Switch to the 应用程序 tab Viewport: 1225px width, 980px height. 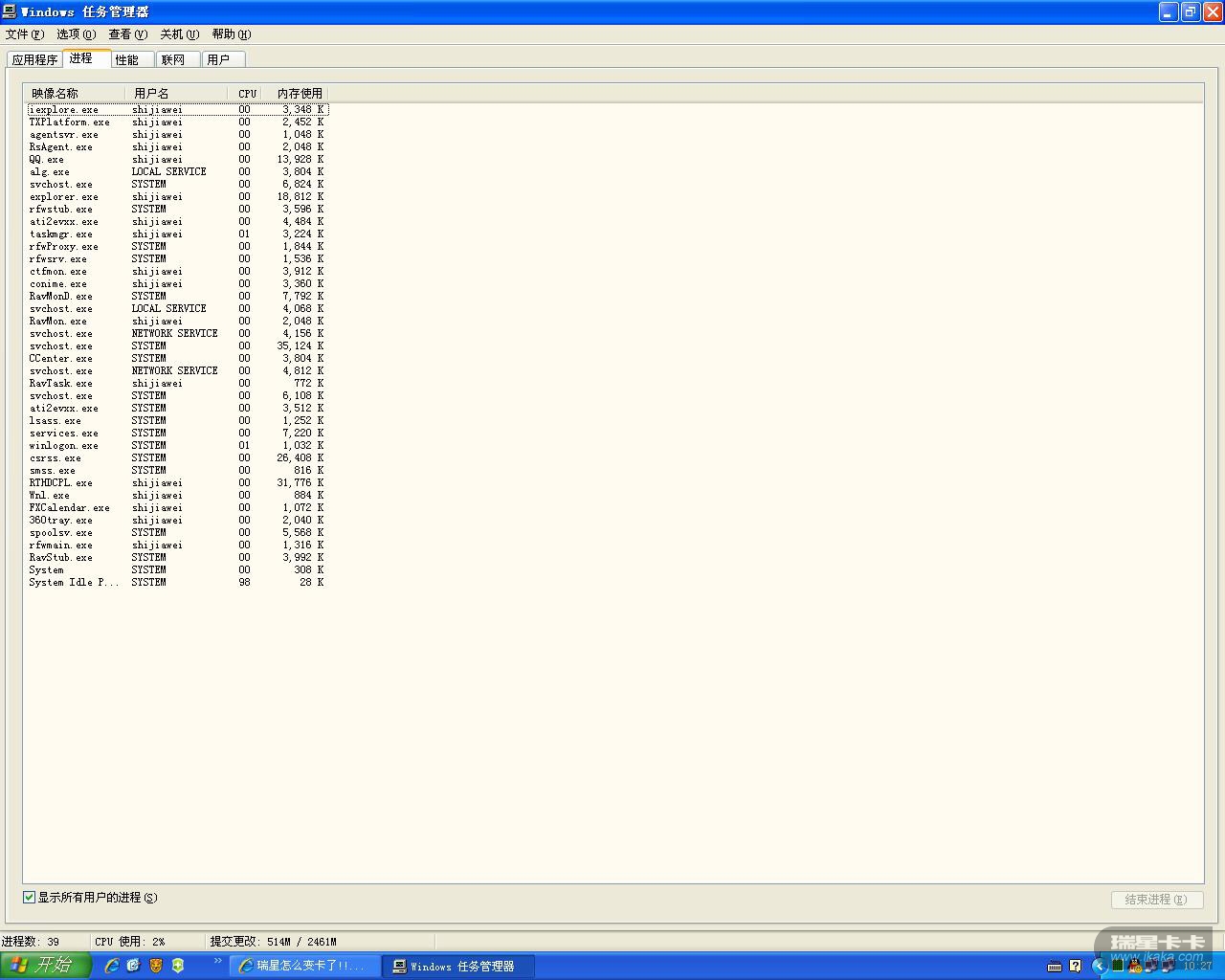point(34,59)
